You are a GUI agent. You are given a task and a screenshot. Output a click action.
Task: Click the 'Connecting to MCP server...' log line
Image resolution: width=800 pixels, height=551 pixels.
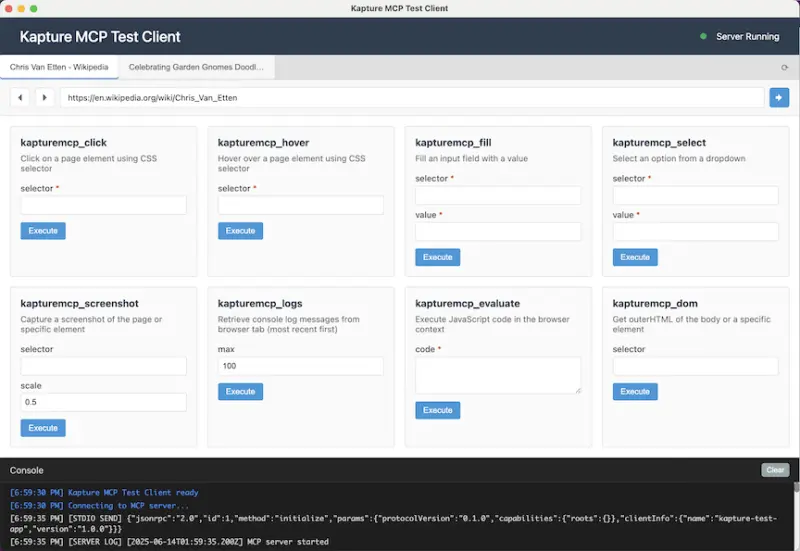point(99,506)
